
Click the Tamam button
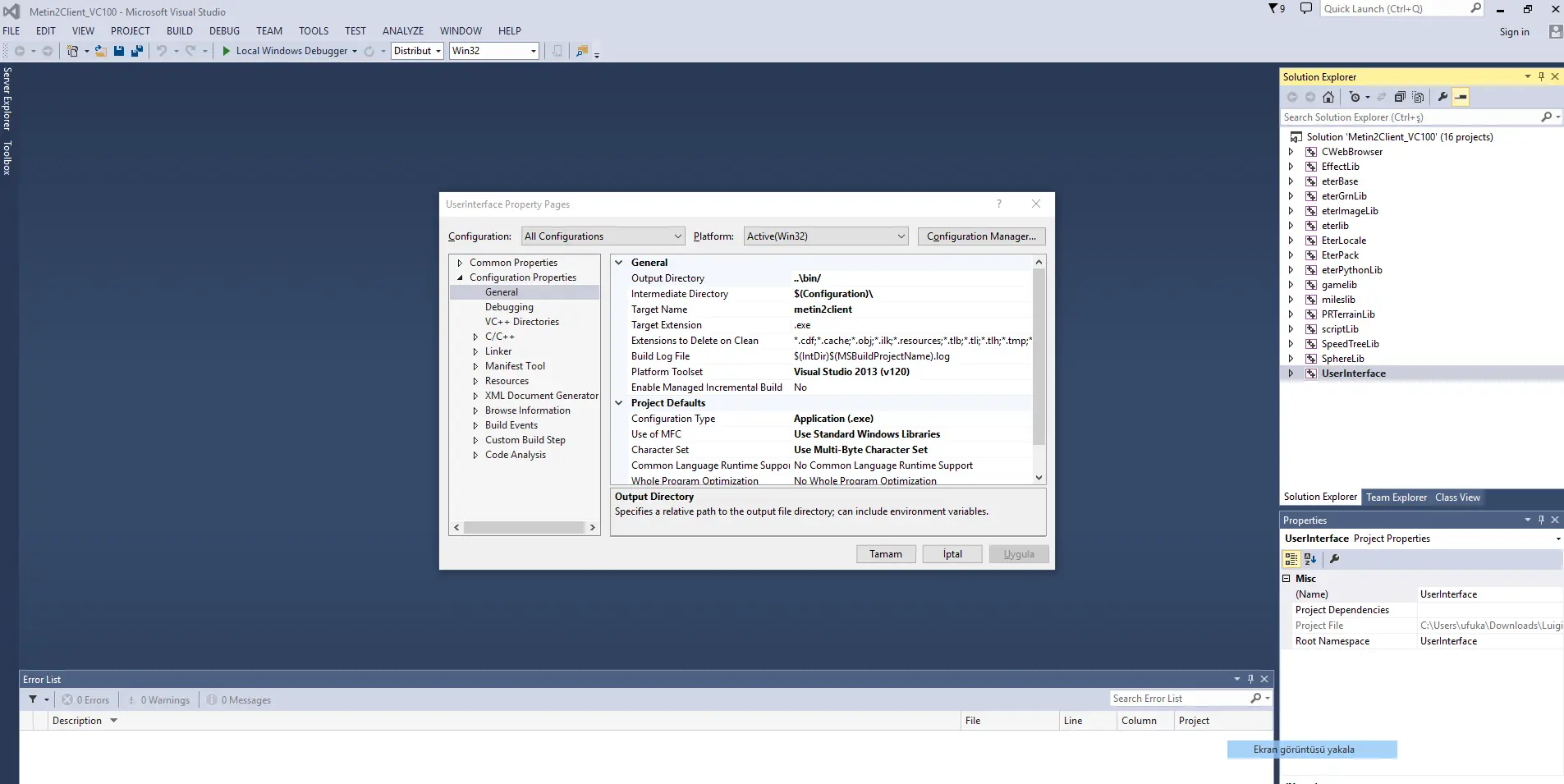pos(886,554)
